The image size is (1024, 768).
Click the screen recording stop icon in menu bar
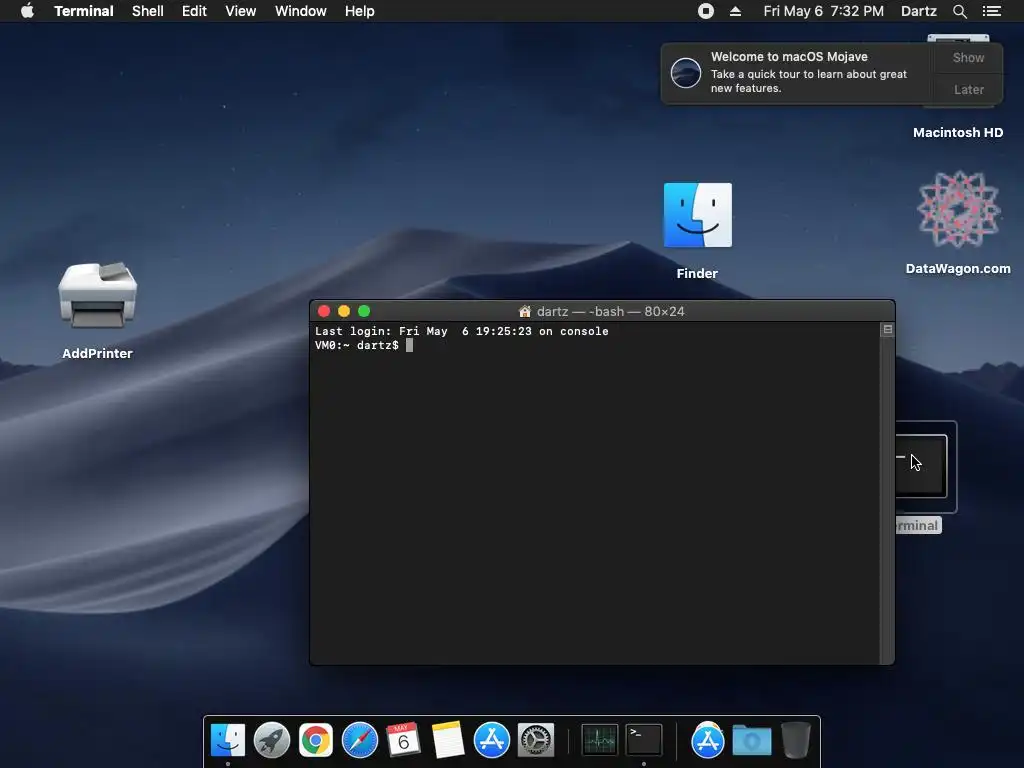point(705,11)
